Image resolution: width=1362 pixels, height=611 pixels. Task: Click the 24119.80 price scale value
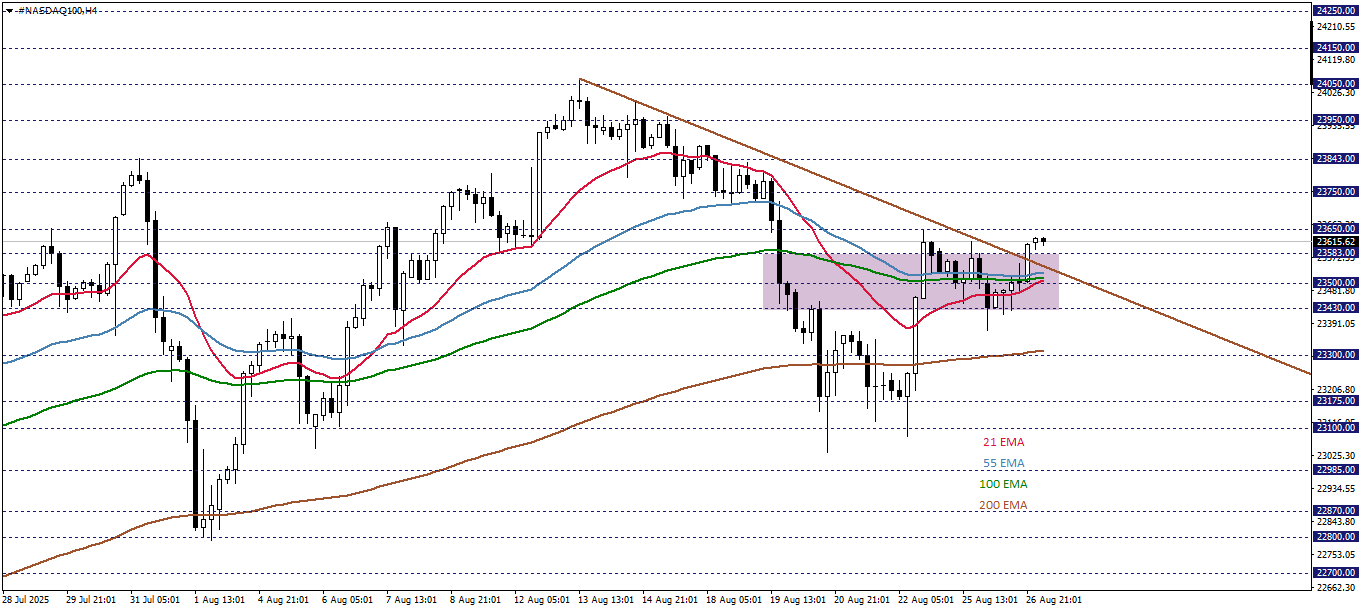point(1336,60)
